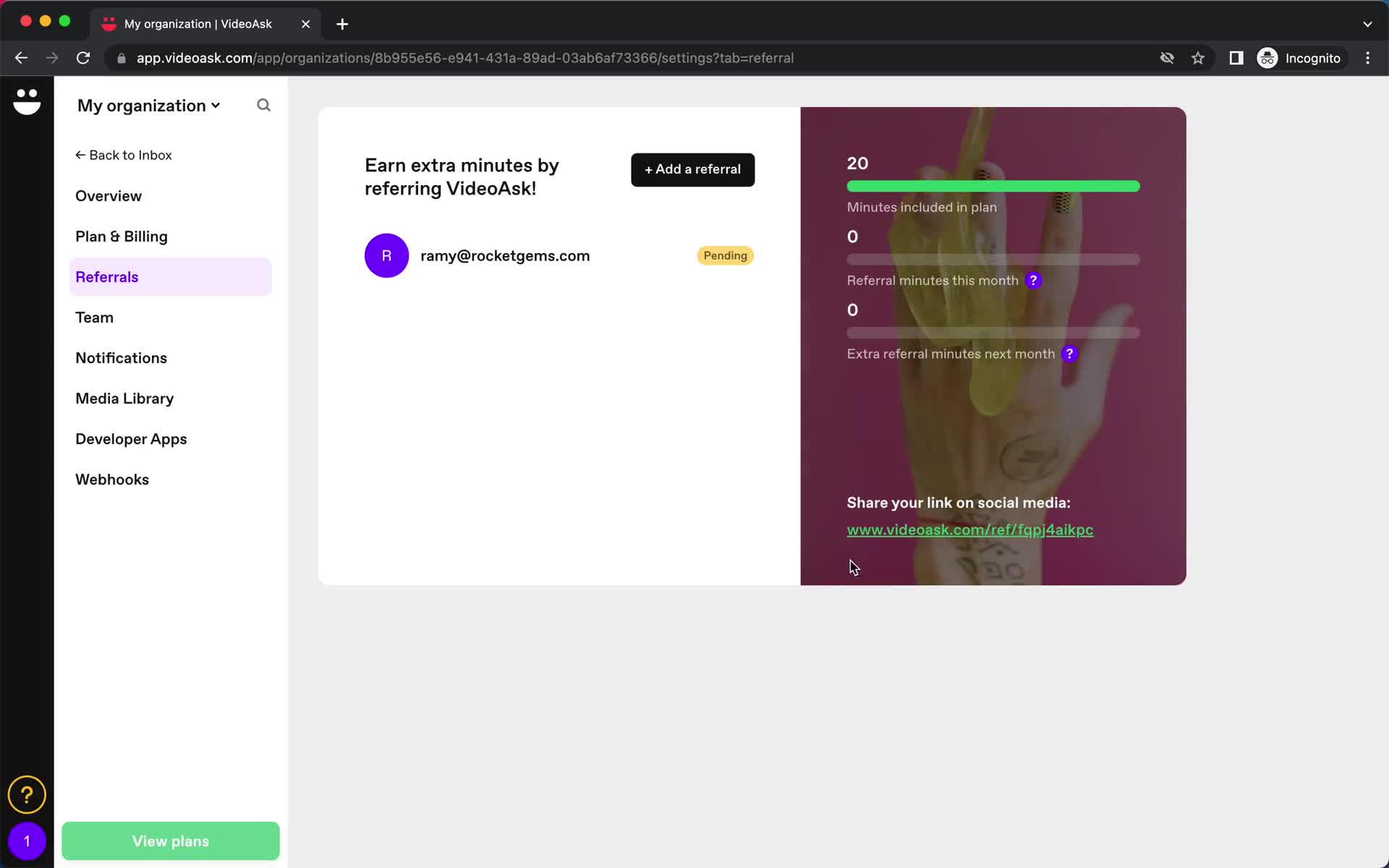This screenshot has width=1389, height=868.
Task: Open the View plans button
Action: [x=170, y=841]
